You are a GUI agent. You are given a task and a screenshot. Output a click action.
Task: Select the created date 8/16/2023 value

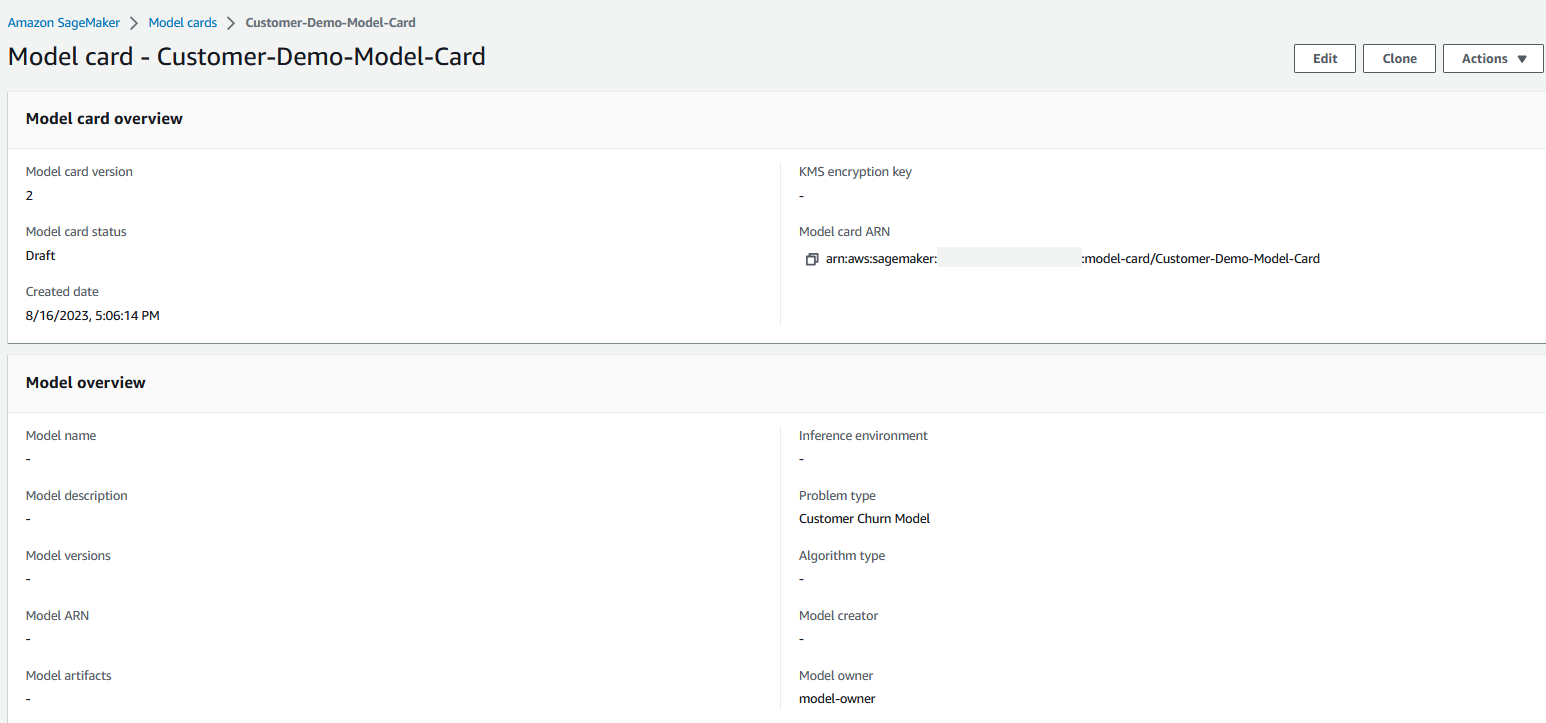93,316
